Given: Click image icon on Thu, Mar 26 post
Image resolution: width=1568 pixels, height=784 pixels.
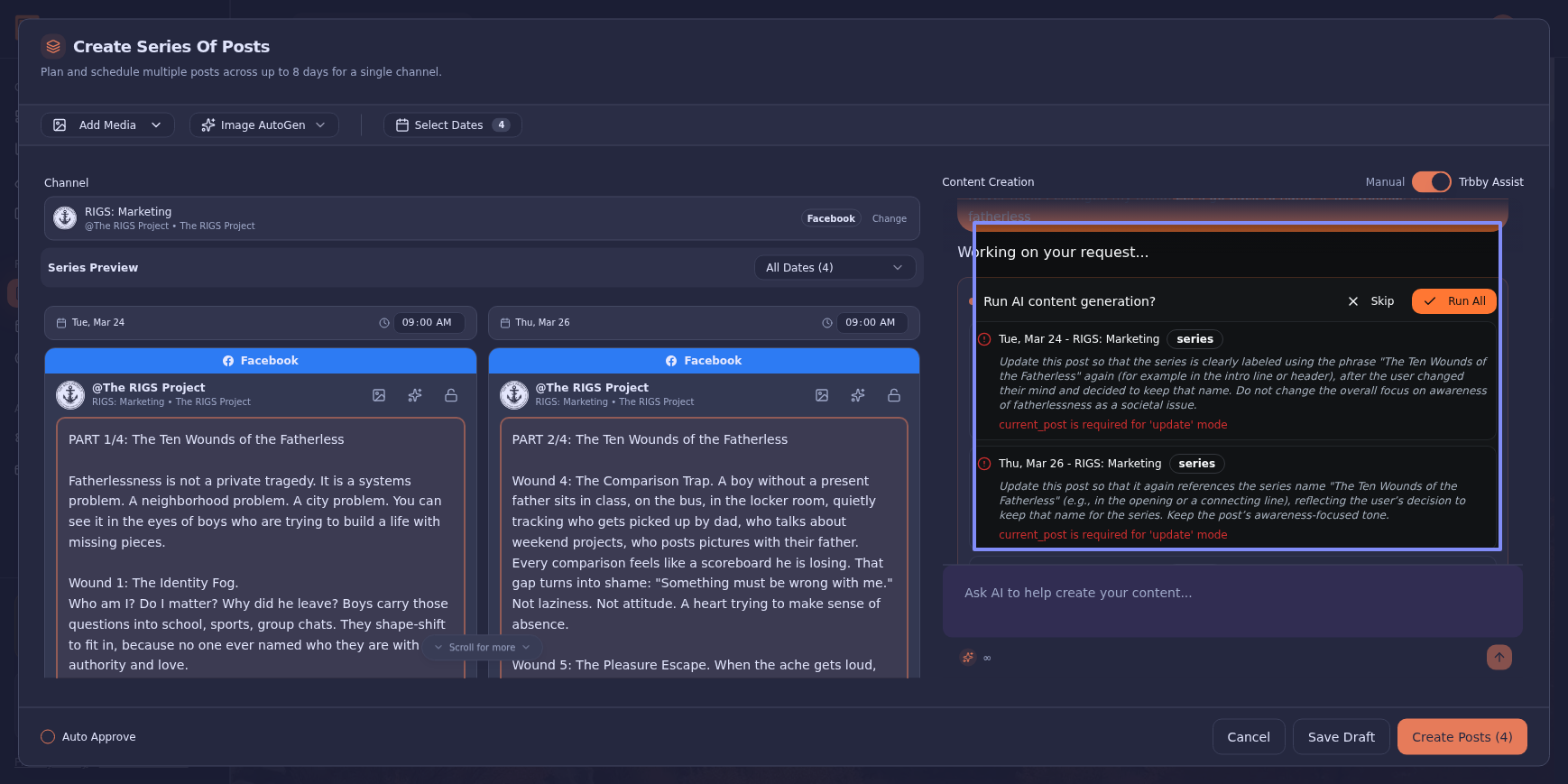Looking at the screenshot, I should tap(822, 395).
